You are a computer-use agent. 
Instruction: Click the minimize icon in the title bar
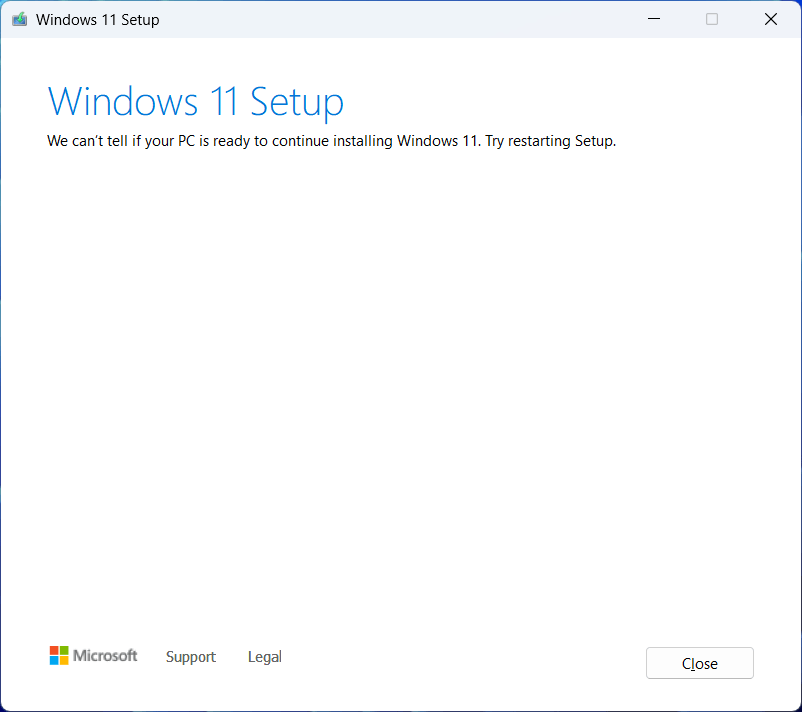653,18
